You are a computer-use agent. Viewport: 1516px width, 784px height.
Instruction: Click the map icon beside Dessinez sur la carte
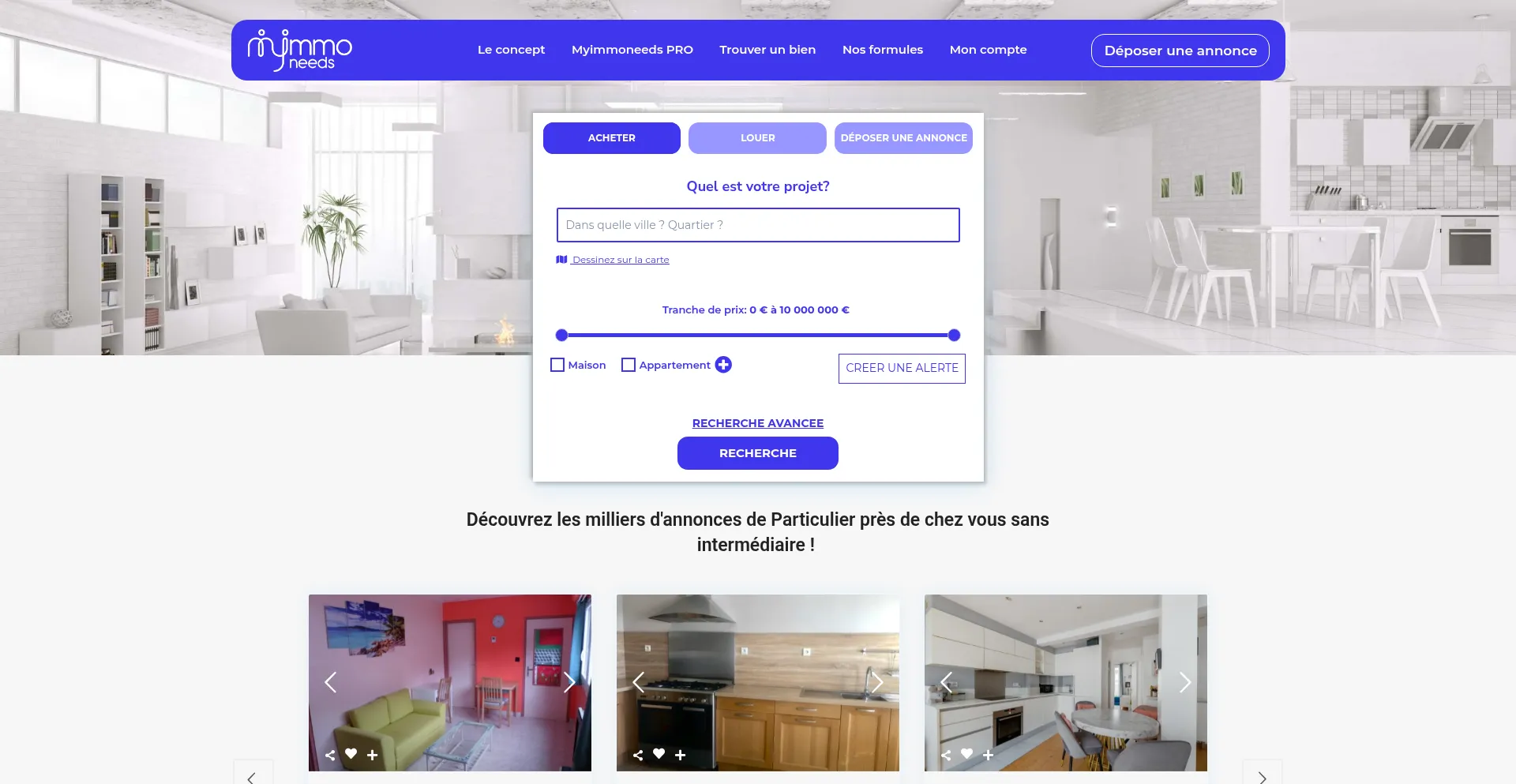pyautogui.click(x=561, y=259)
